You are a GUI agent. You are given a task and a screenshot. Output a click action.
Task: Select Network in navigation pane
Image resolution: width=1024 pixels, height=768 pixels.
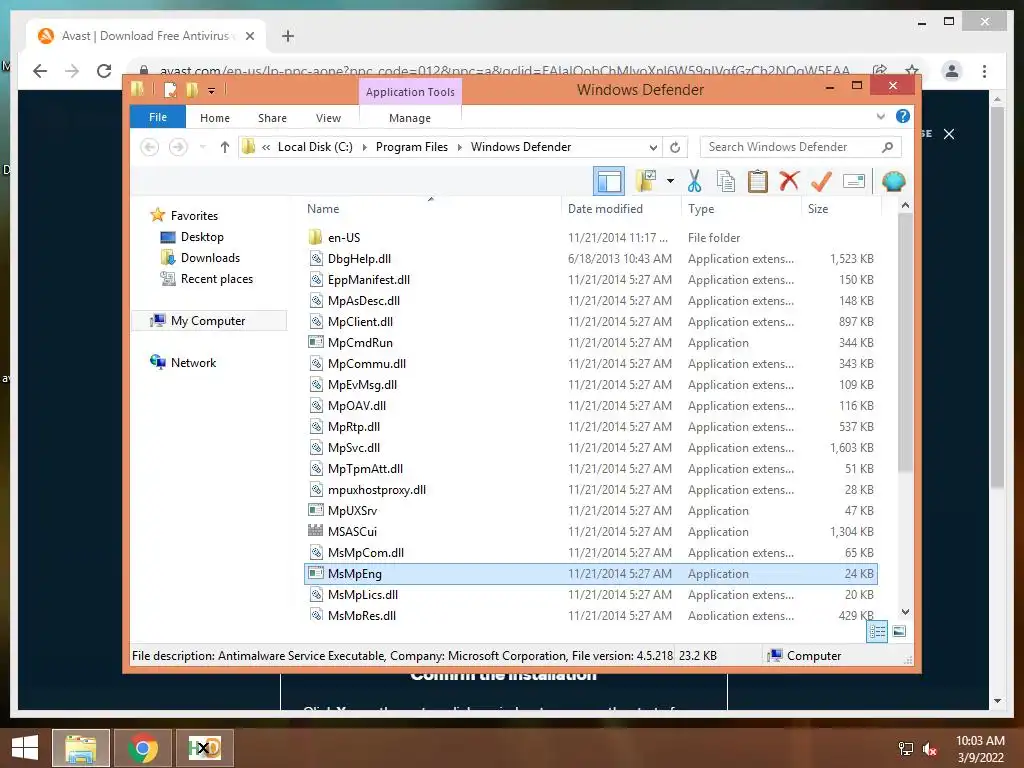pos(193,362)
